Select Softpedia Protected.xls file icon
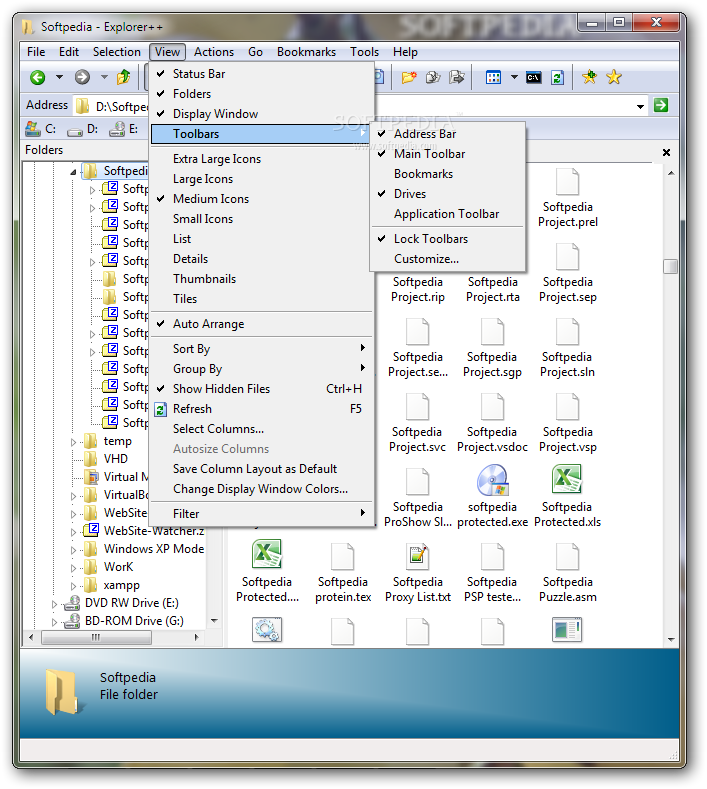This screenshot has width=707, height=789. coord(567,481)
